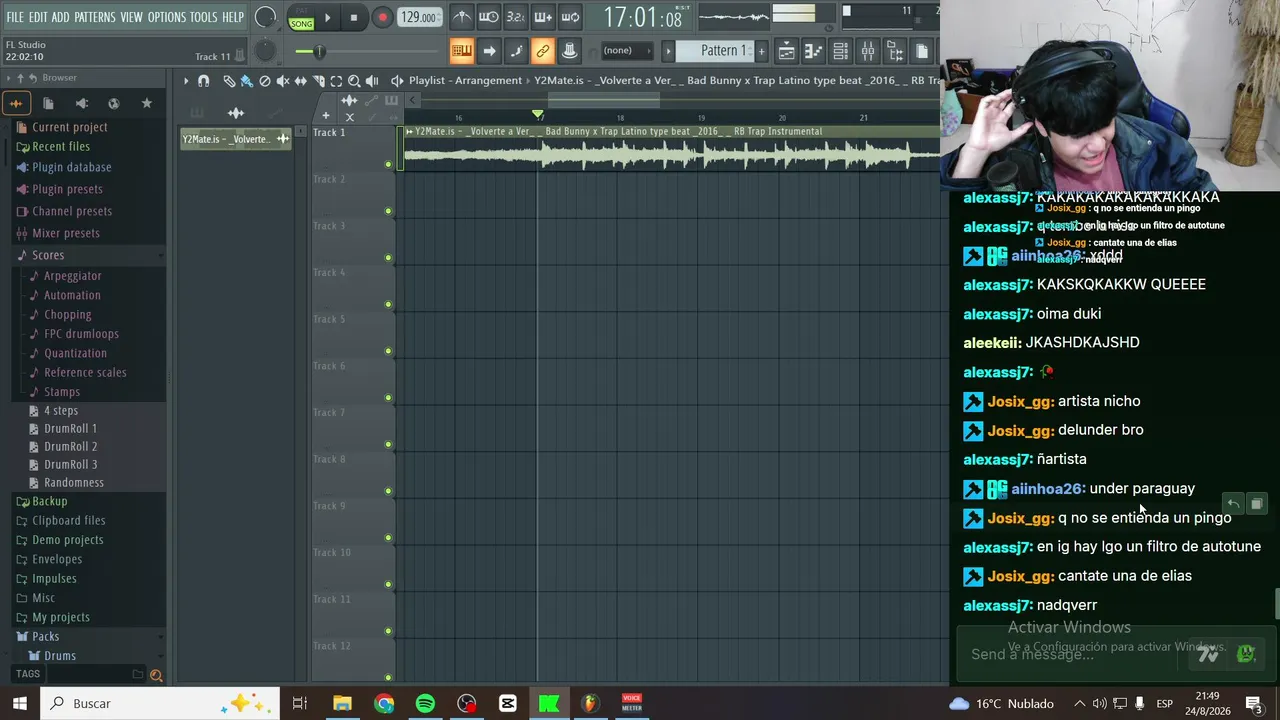Click the main pitch knob
The height and width of the screenshot is (720, 1280).
265,50
